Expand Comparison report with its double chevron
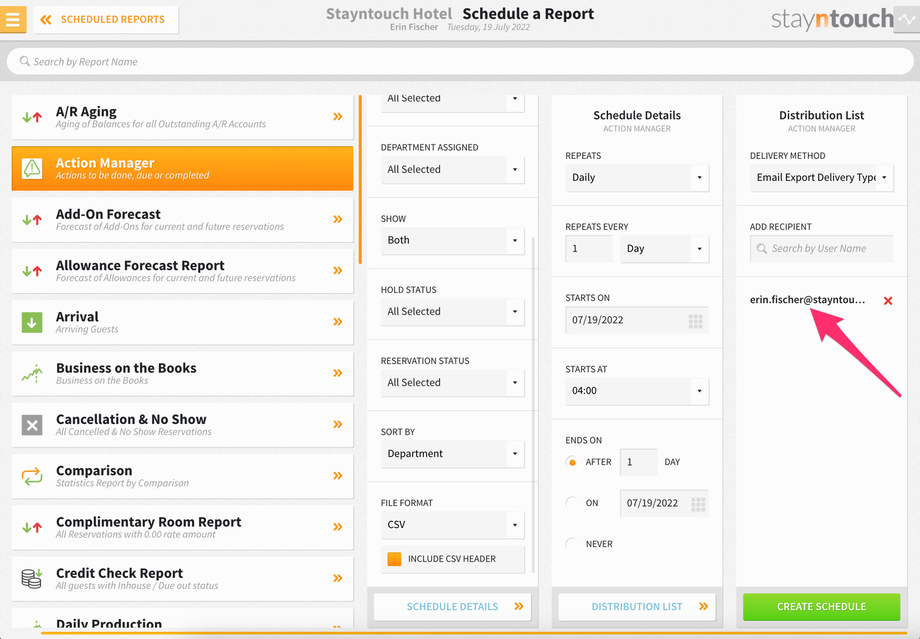This screenshot has width=920, height=639. pyautogui.click(x=337, y=475)
